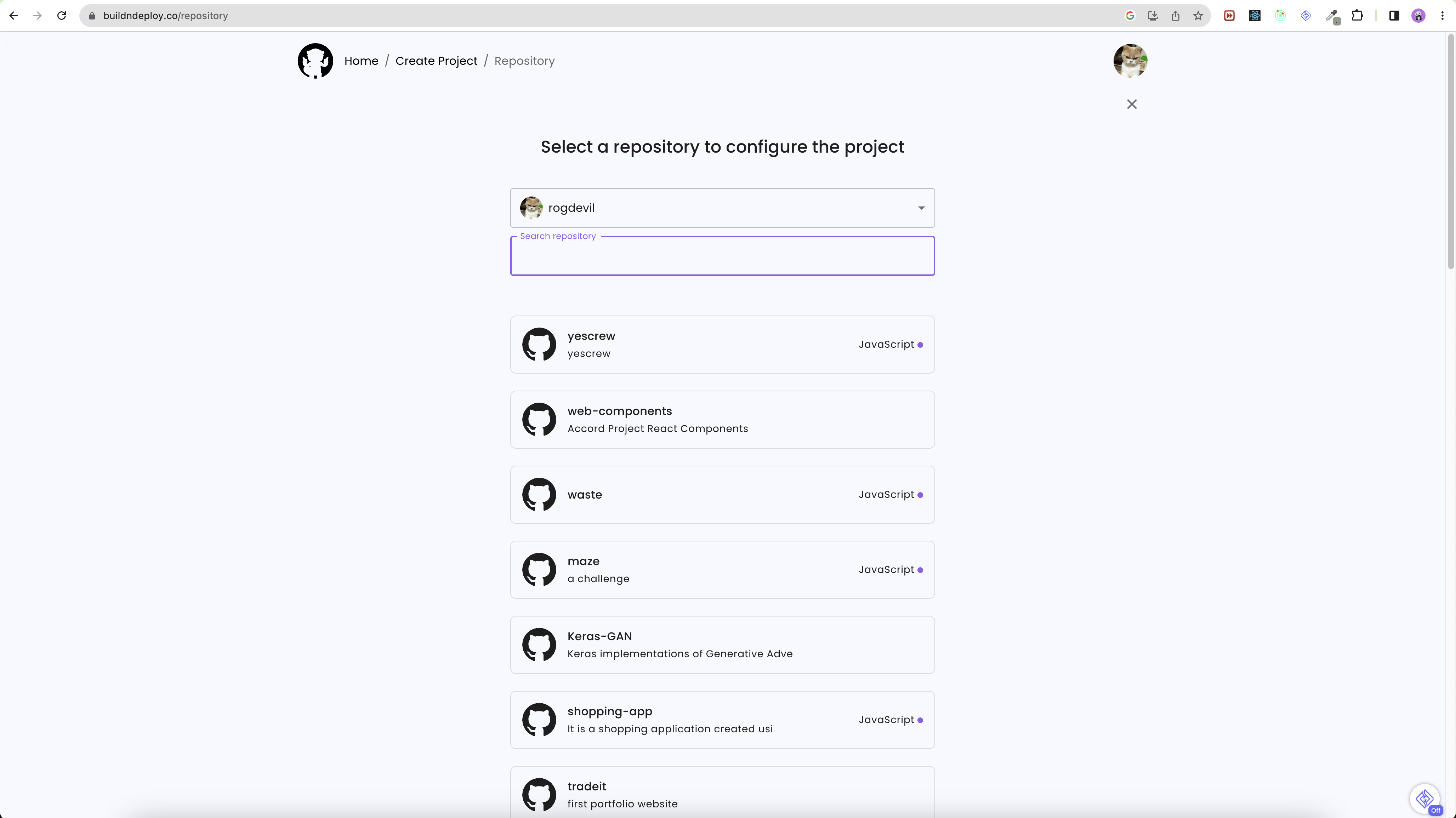Viewport: 1456px width, 818px height.
Task: Select the Keras-GAN repository
Action: [722, 644]
